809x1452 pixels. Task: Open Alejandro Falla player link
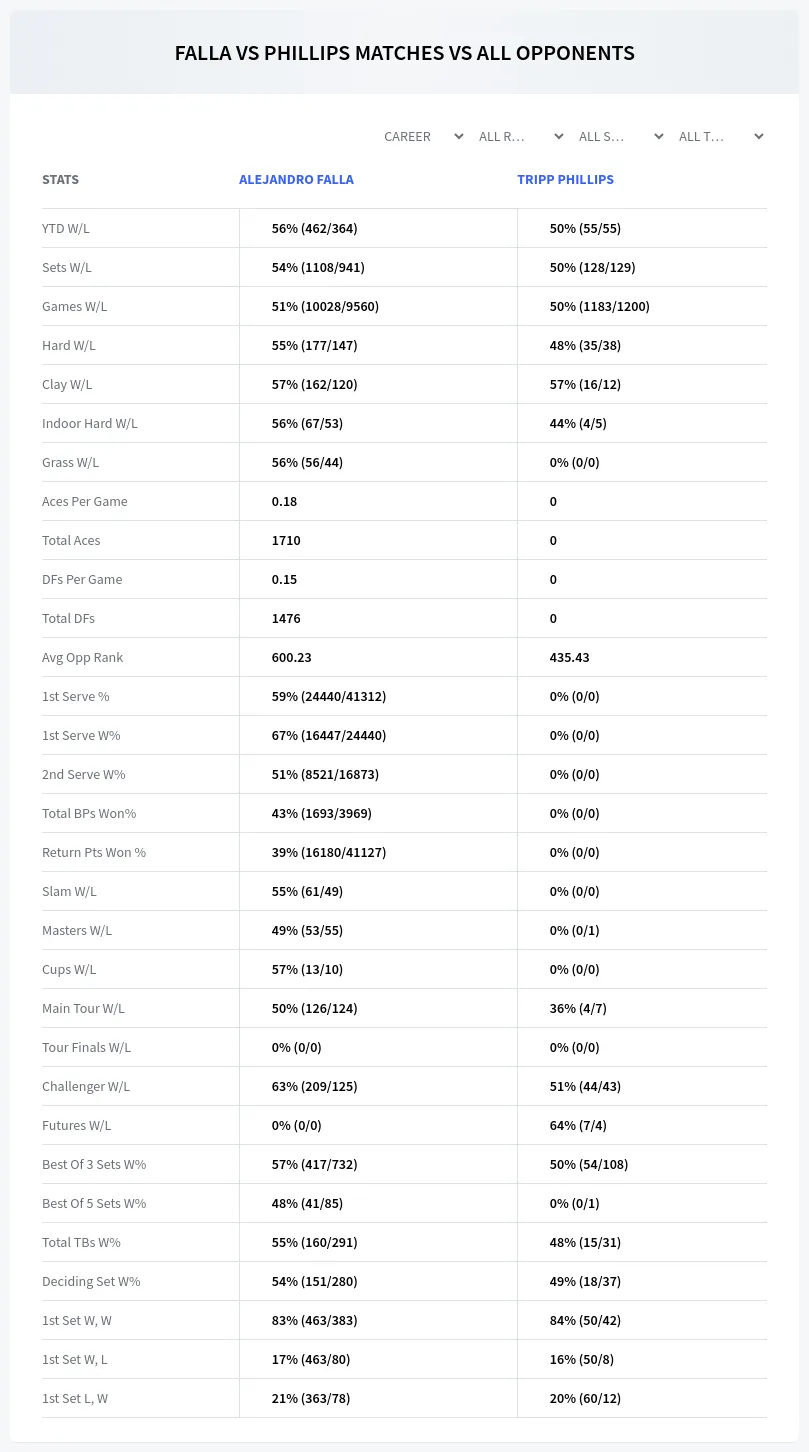tap(296, 180)
